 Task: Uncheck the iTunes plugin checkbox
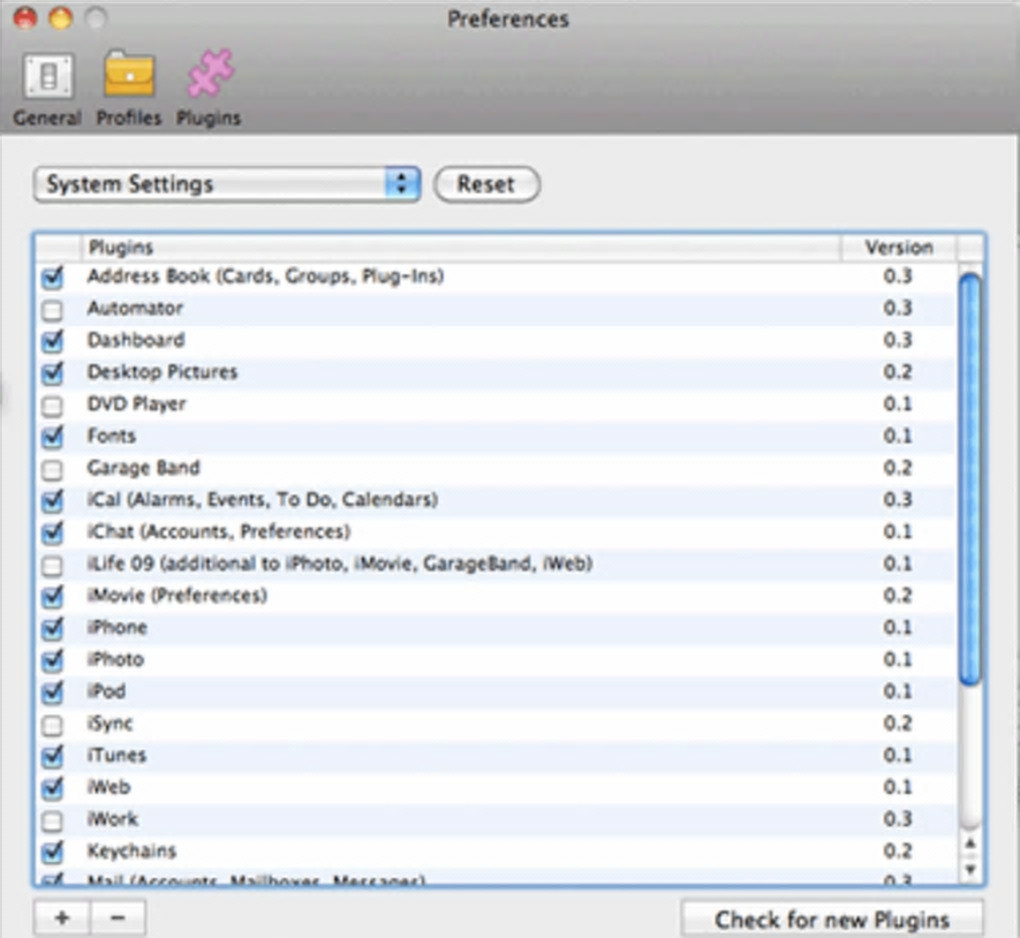tap(53, 756)
